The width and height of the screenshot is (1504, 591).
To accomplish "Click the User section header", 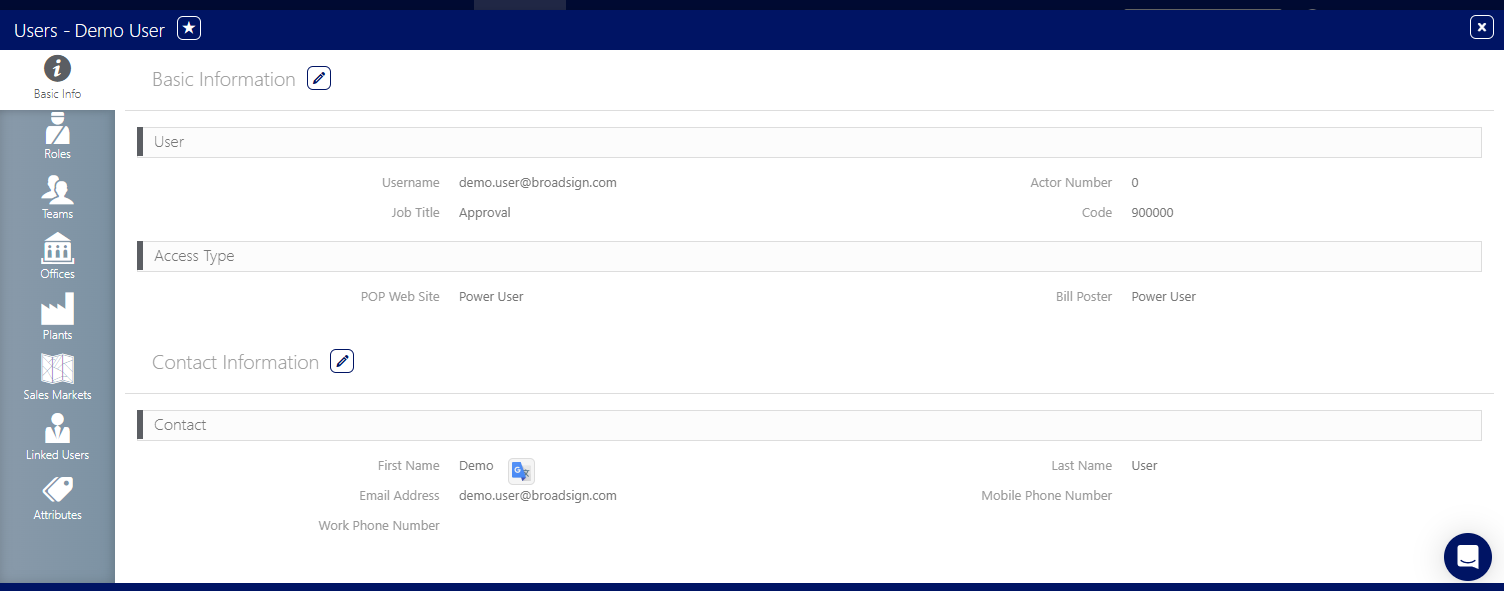I will coord(809,142).
